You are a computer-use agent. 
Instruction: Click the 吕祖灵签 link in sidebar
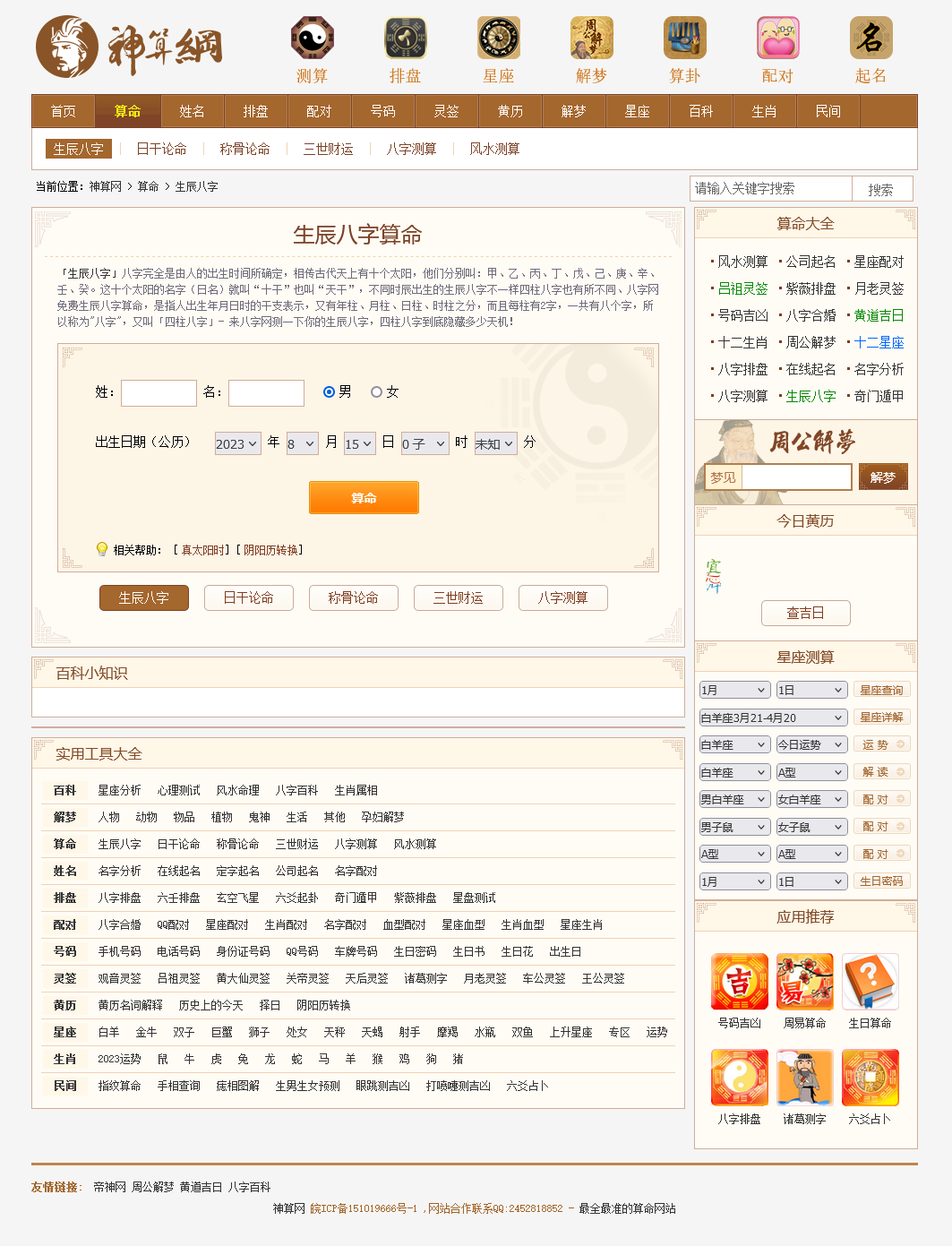tap(742, 288)
